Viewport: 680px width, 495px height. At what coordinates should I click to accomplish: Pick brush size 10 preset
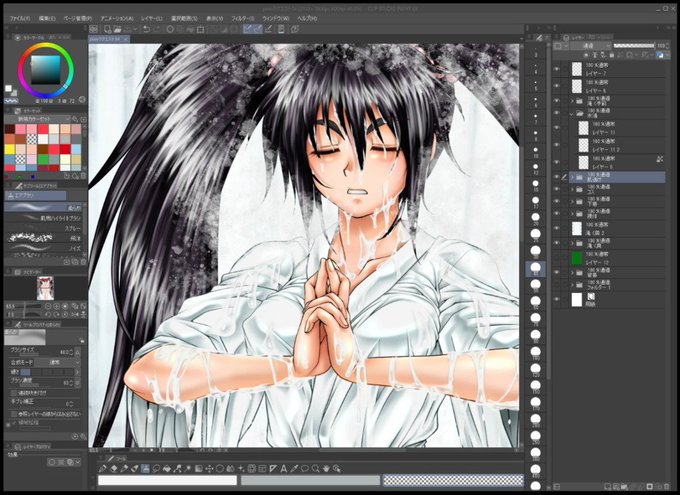[x=536, y=151]
